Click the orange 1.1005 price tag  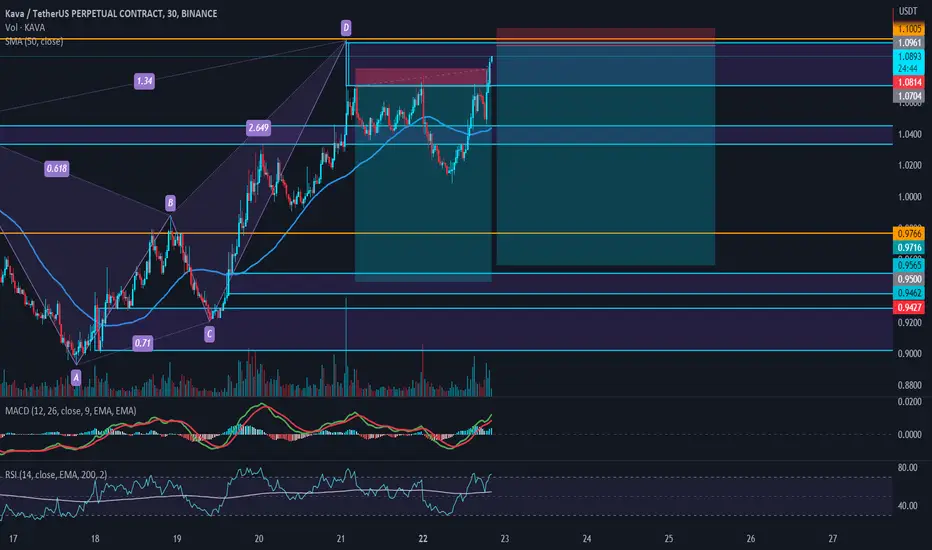909,29
